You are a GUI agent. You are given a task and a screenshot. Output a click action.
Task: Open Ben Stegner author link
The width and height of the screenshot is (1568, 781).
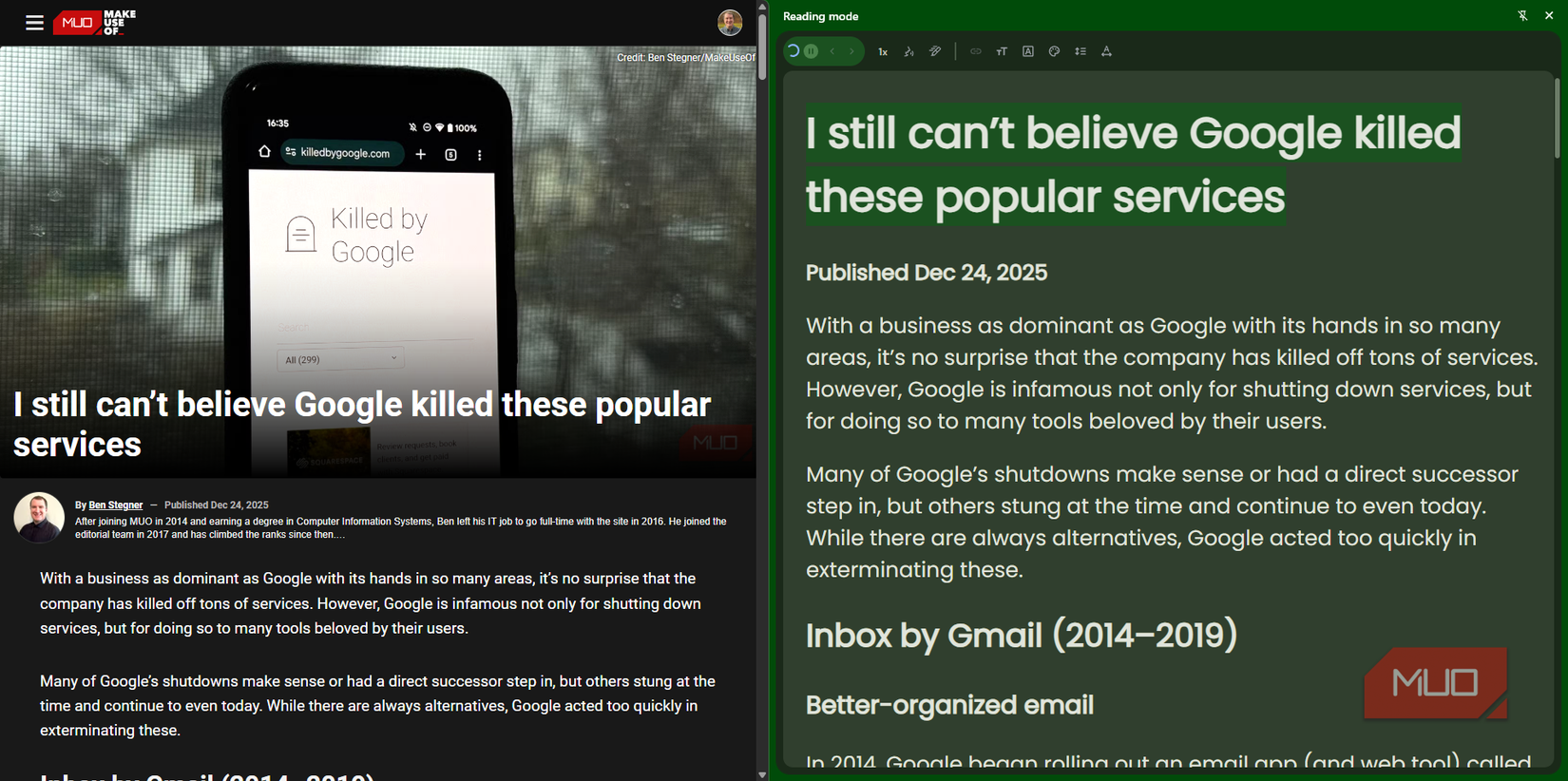click(115, 505)
